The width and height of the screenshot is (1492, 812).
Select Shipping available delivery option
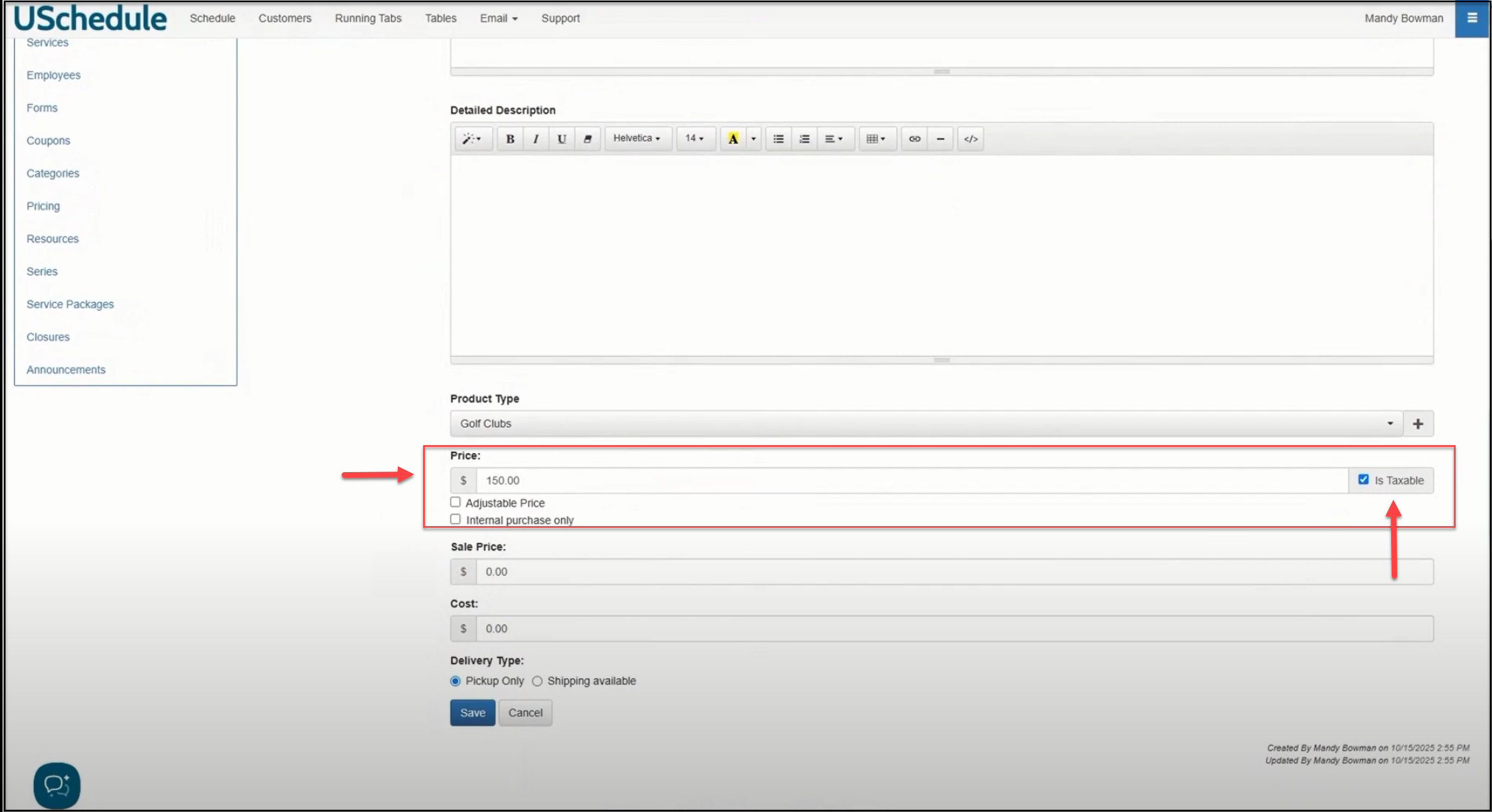[x=538, y=681]
